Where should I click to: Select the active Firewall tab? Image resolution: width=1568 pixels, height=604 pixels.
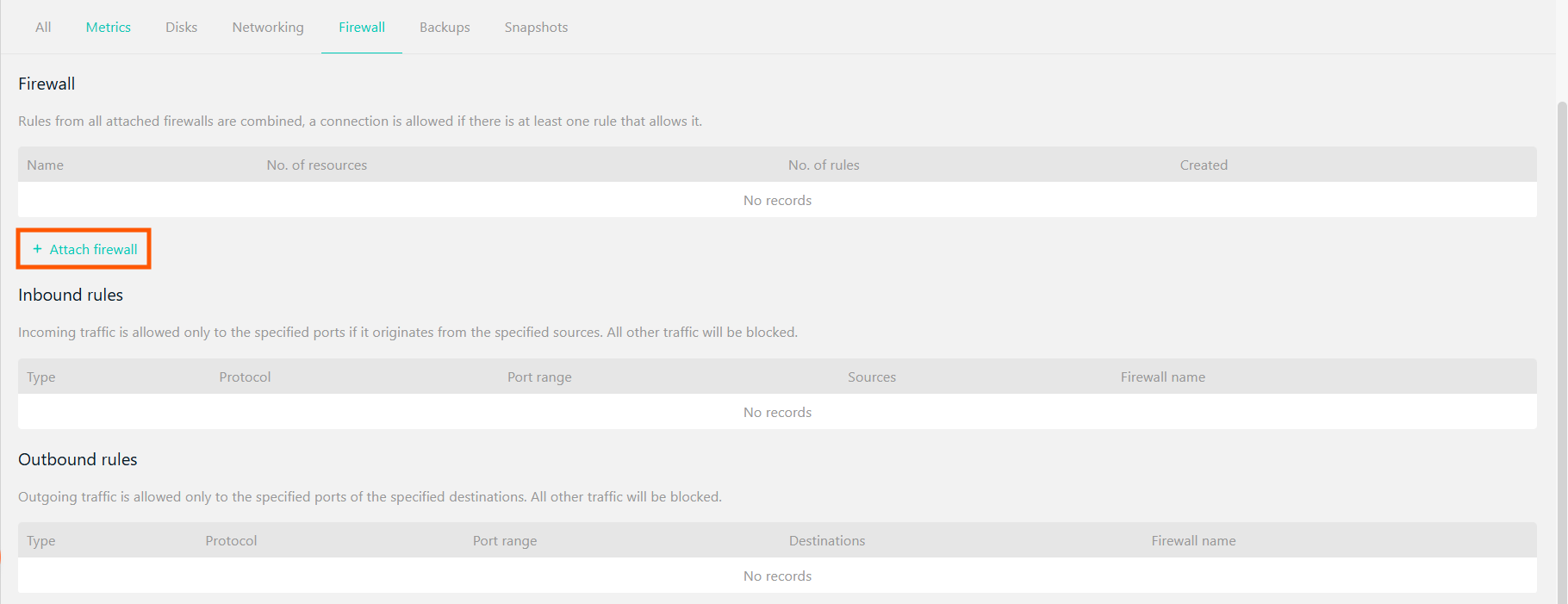(361, 27)
